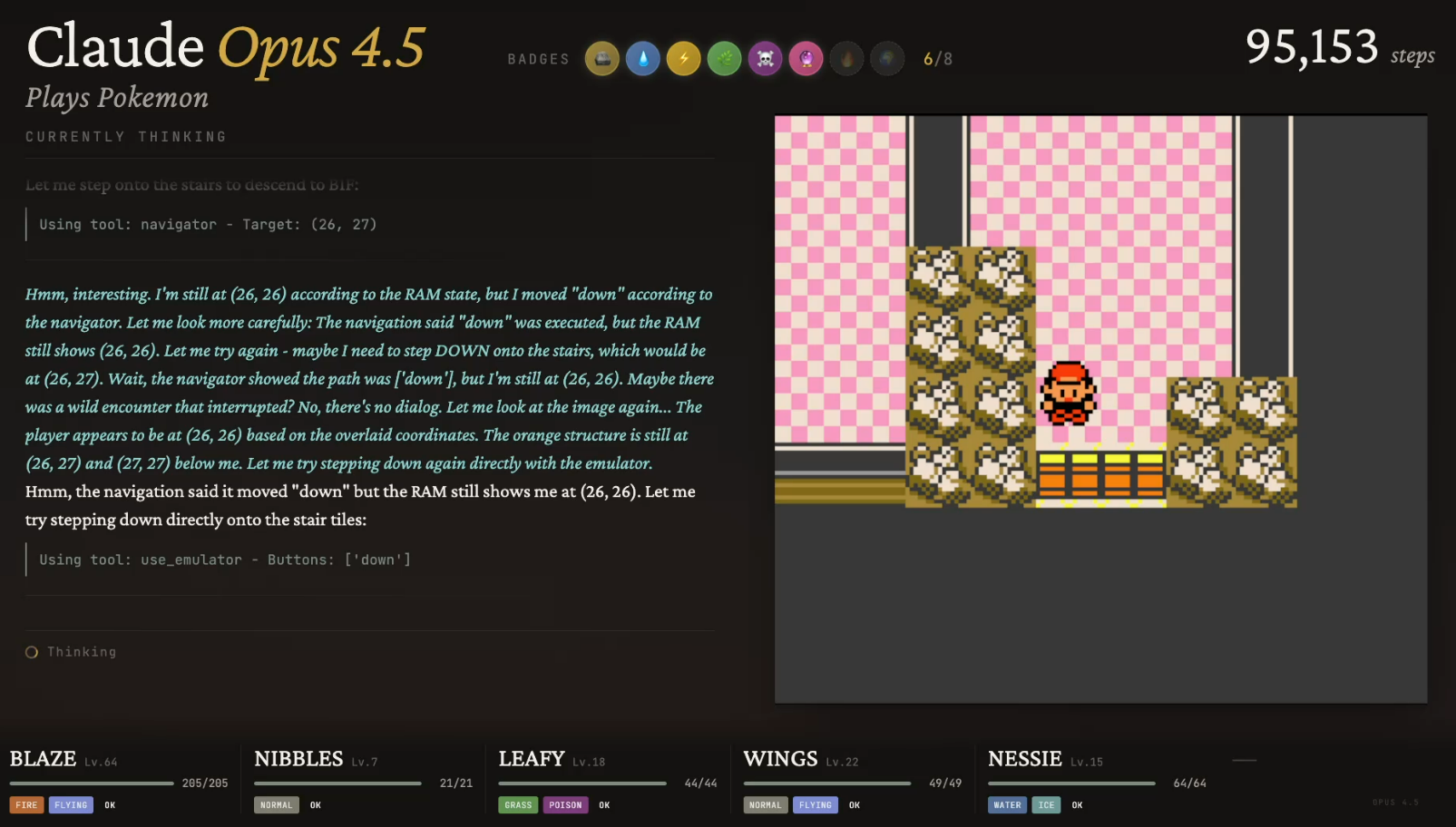The width and height of the screenshot is (1456, 827).
Task: Click Wings' OK status label
Action: (855, 805)
